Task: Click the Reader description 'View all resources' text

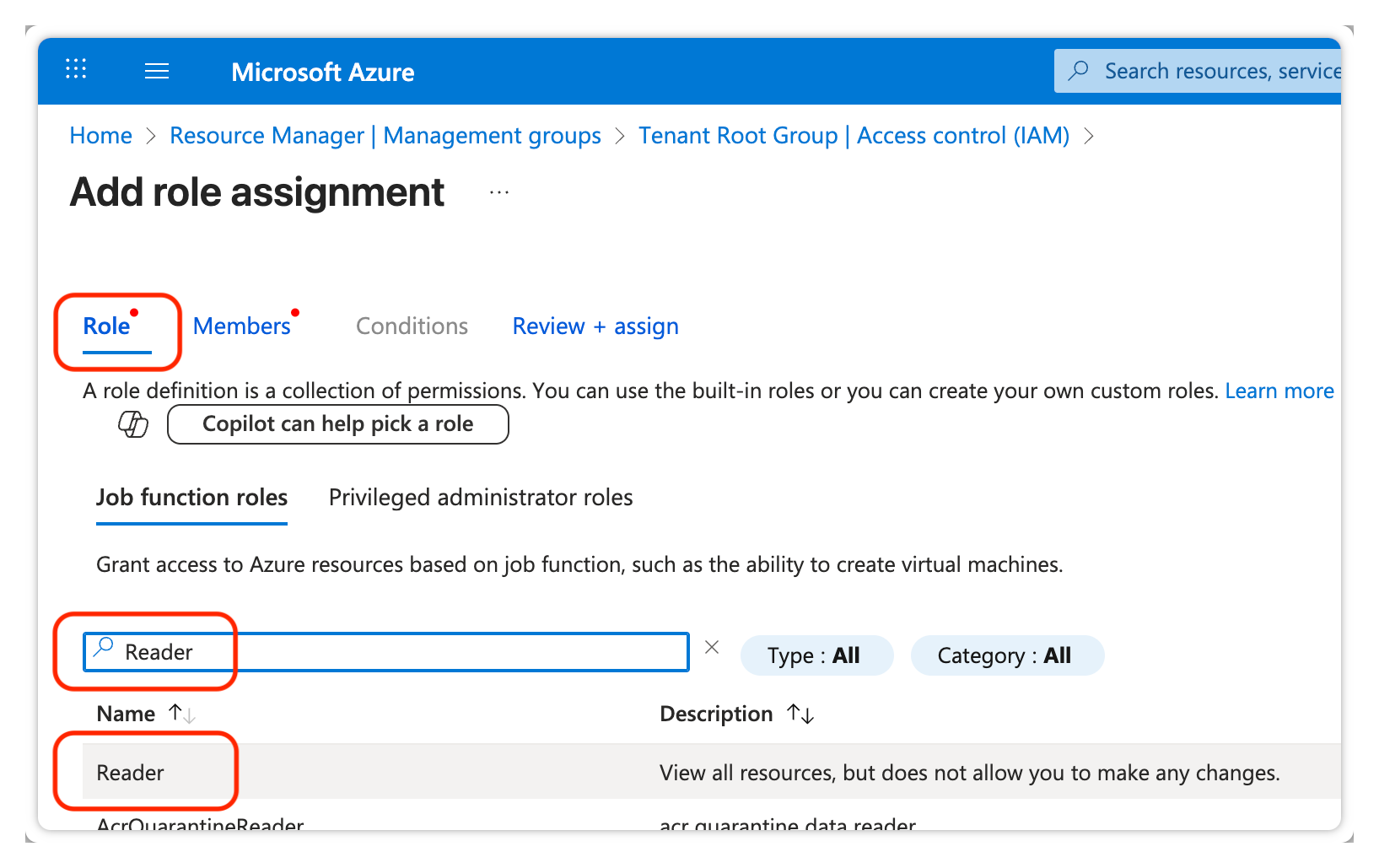Action: pyautogui.click(x=970, y=773)
